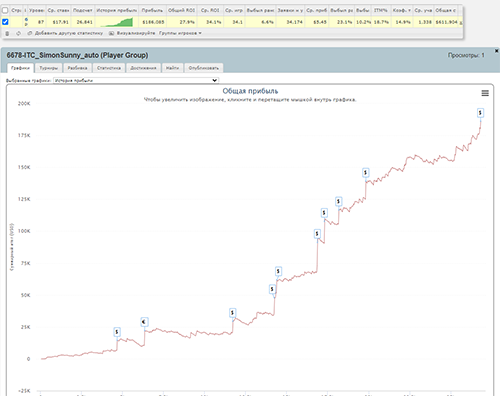Click the История прибыли column header
500x396 pixels.
click(x=117, y=11)
